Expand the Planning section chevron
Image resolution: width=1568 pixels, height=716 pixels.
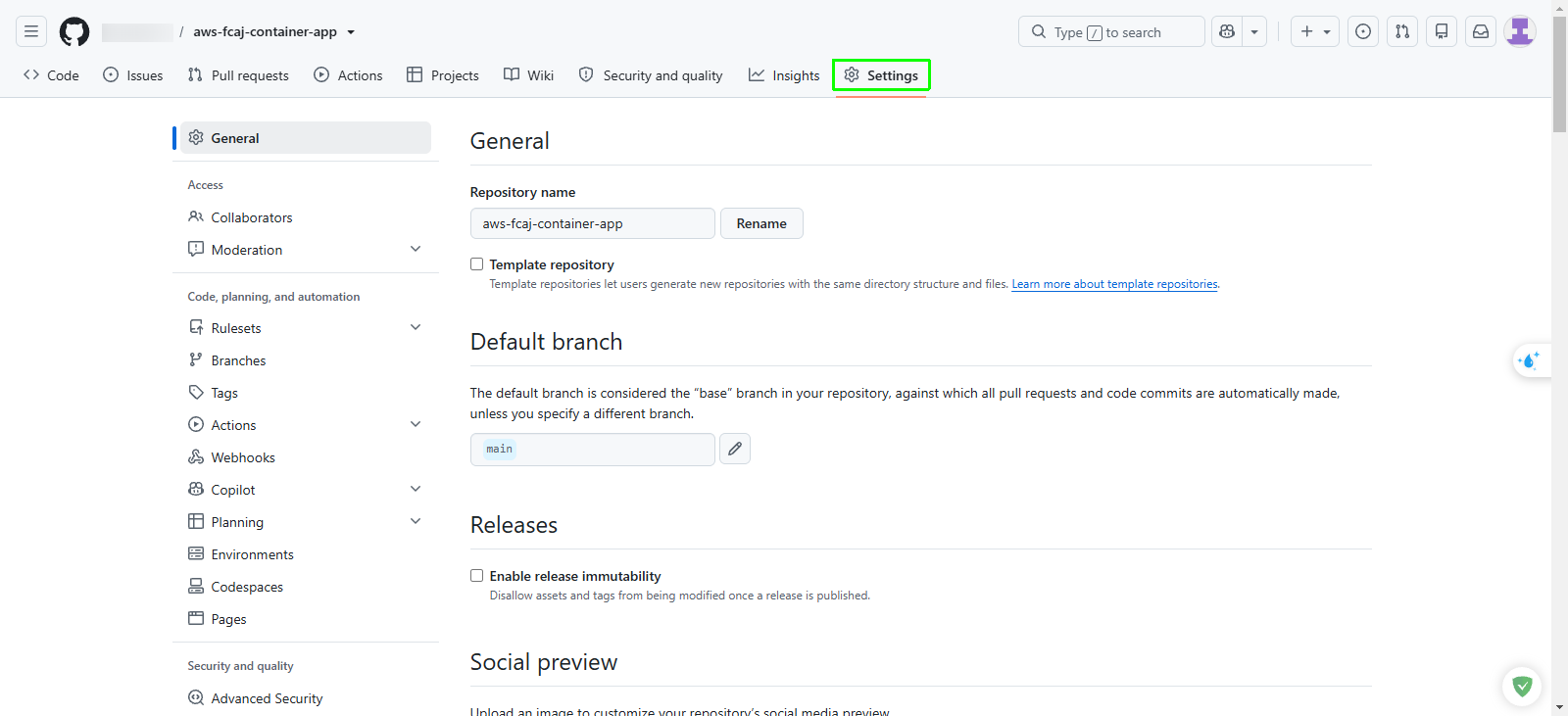[416, 522]
